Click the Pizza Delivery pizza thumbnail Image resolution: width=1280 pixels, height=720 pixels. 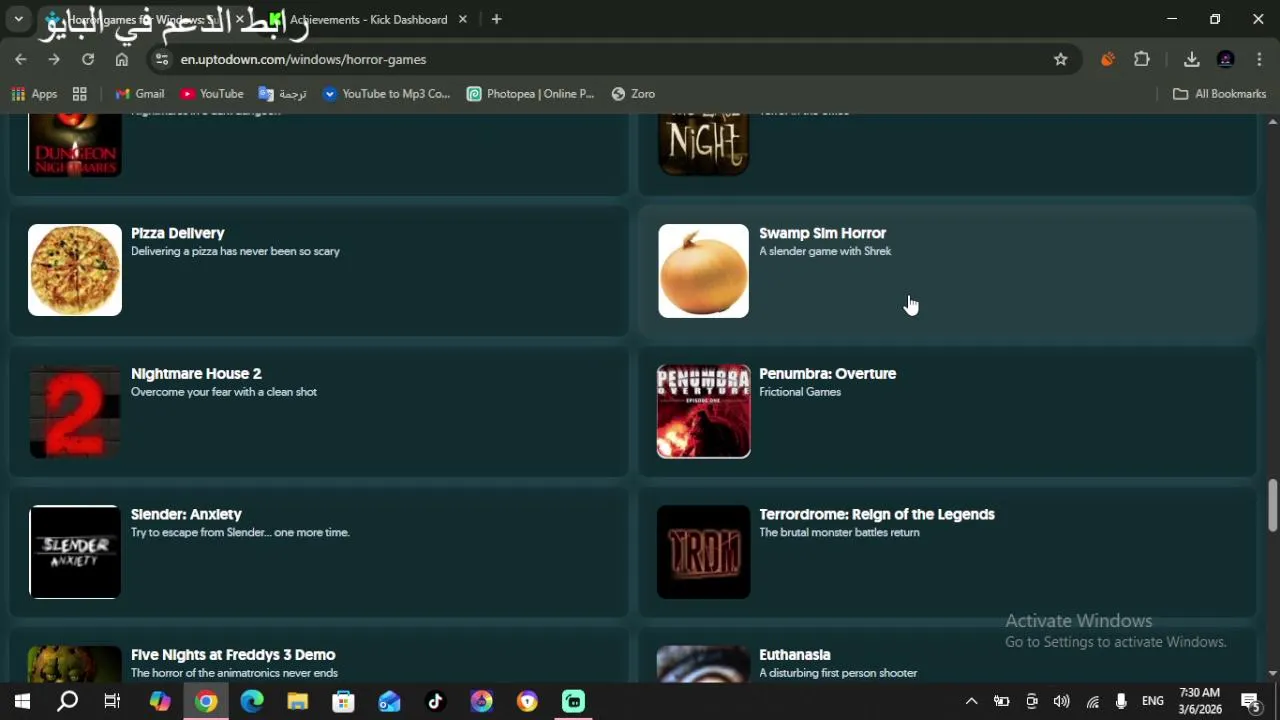[x=75, y=270]
